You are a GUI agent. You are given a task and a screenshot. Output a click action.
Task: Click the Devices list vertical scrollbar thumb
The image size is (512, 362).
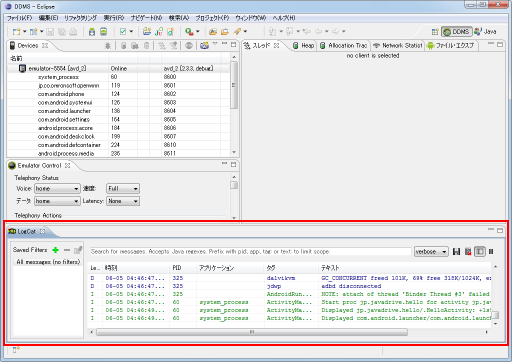coord(234,85)
